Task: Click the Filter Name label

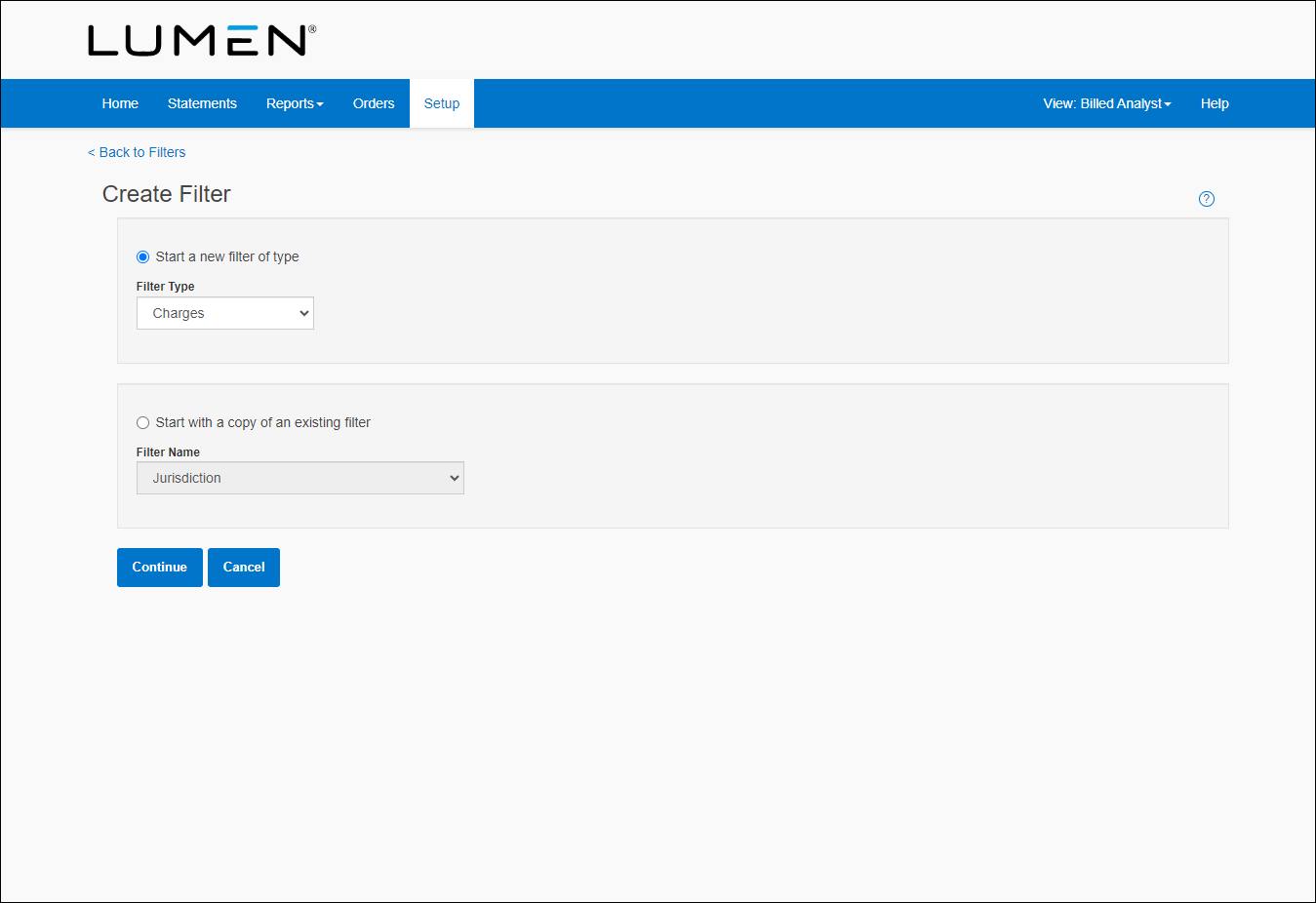Action: [168, 452]
